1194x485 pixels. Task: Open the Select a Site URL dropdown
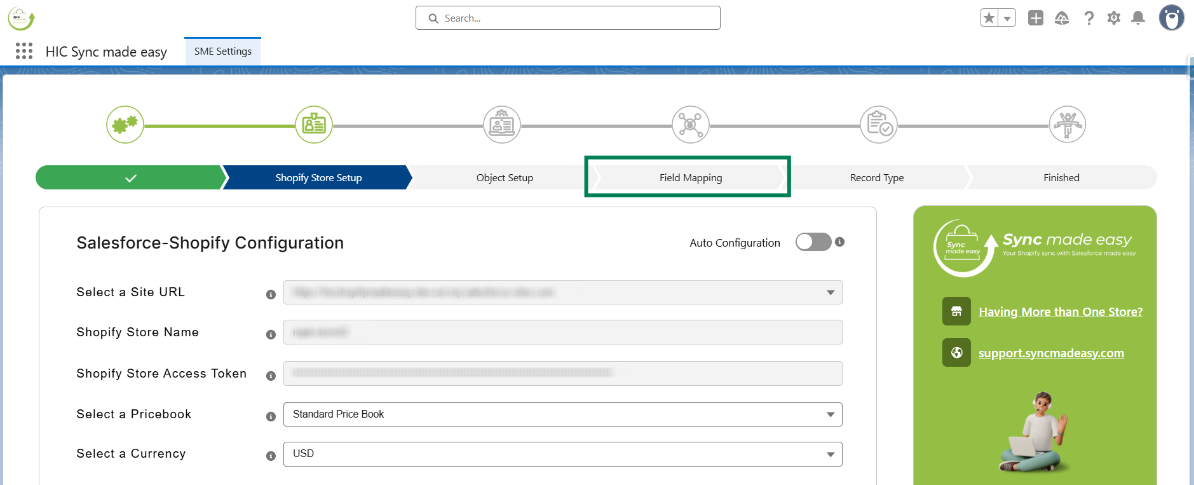(x=563, y=292)
